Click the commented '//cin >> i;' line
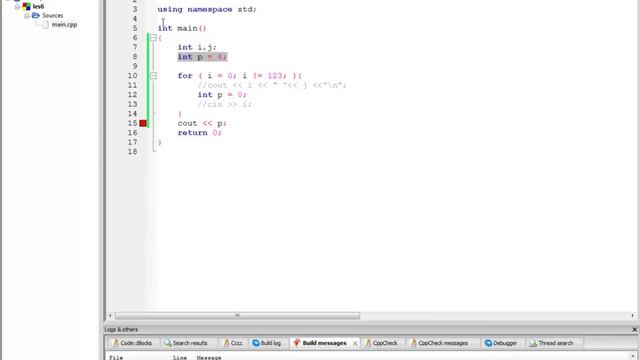This screenshot has width=640, height=360. 224,104
